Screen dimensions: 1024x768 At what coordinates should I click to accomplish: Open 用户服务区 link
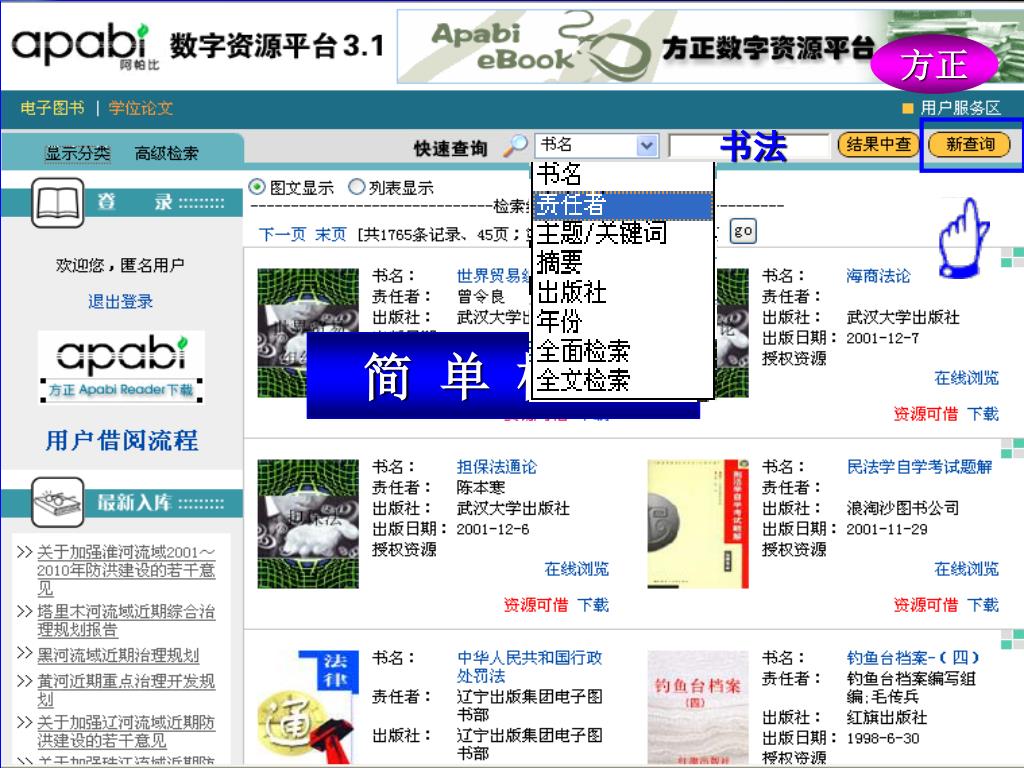[960, 108]
